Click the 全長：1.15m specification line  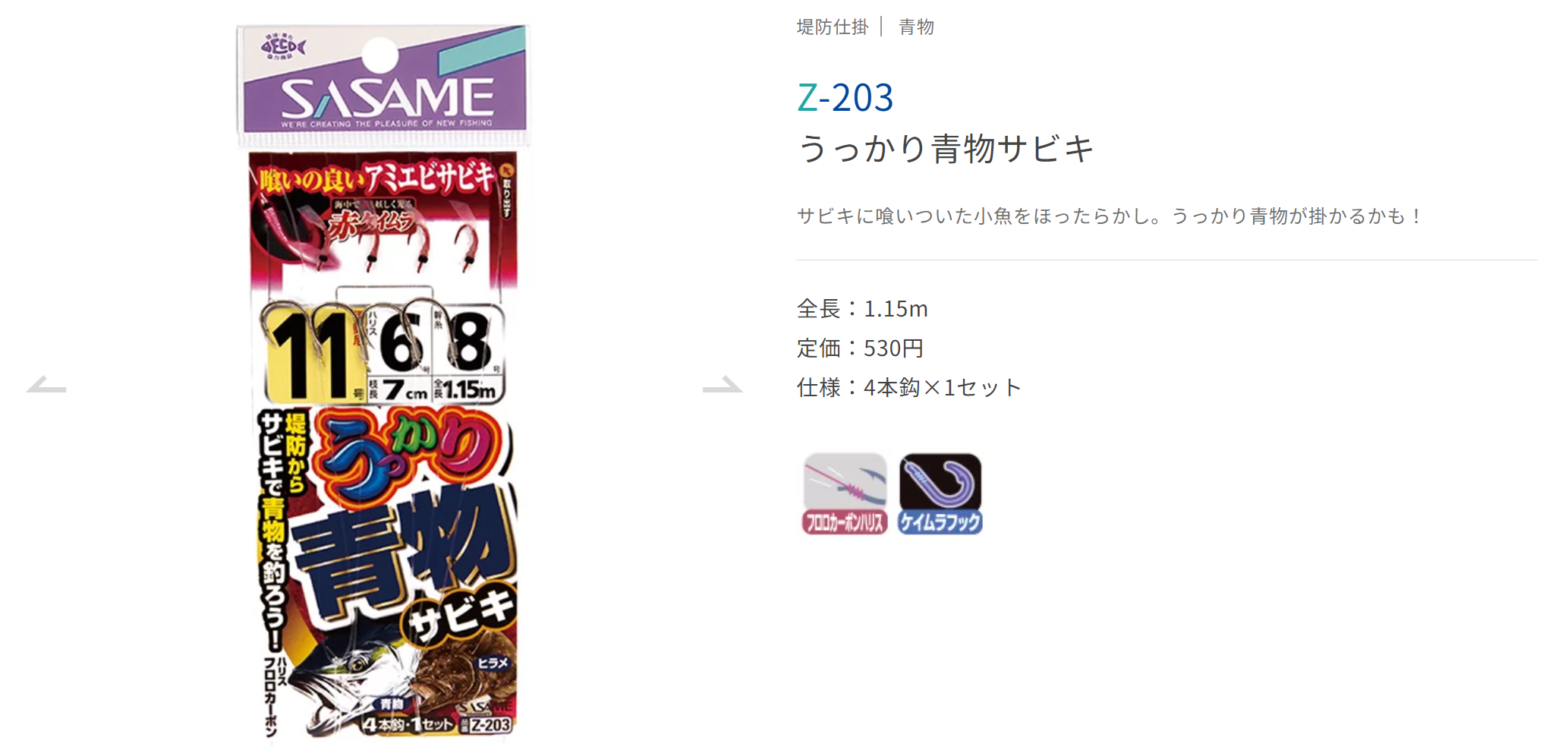tap(862, 309)
